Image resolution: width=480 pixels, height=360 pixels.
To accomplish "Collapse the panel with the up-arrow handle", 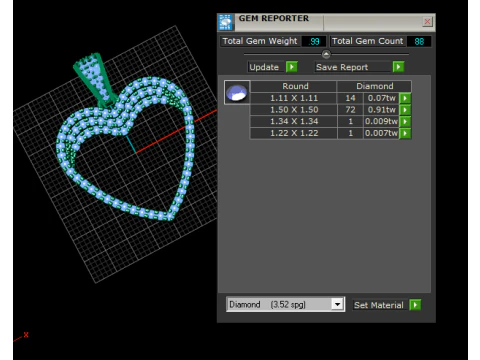I will point(326,54).
